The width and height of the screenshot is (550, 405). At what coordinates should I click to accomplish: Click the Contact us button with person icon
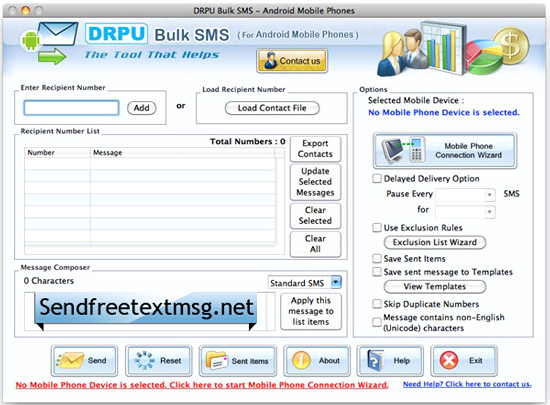pyautogui.click(x=292, y=61)
